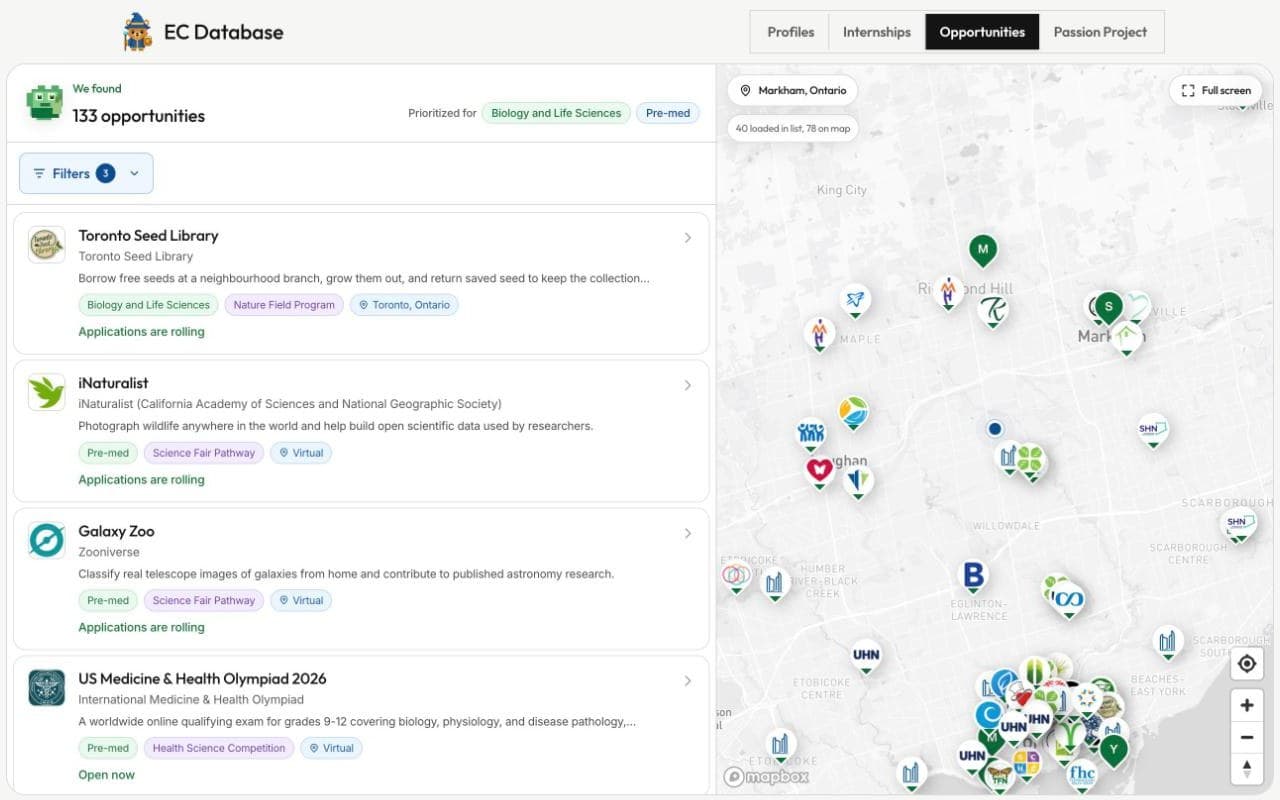This screenshot has width=1280, height=800.
Task: Click the Toronto Seed Library logo thumbnail
Action: [x=47, y=244]
